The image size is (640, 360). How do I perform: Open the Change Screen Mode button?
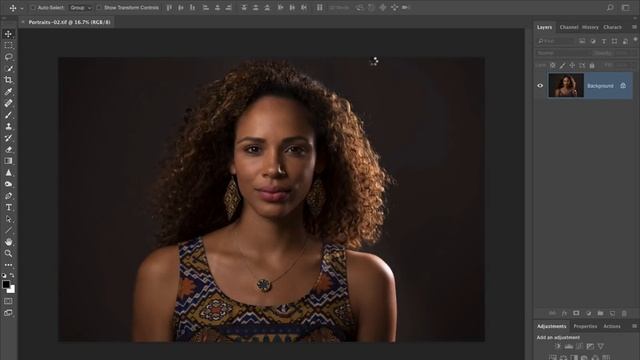8,313
